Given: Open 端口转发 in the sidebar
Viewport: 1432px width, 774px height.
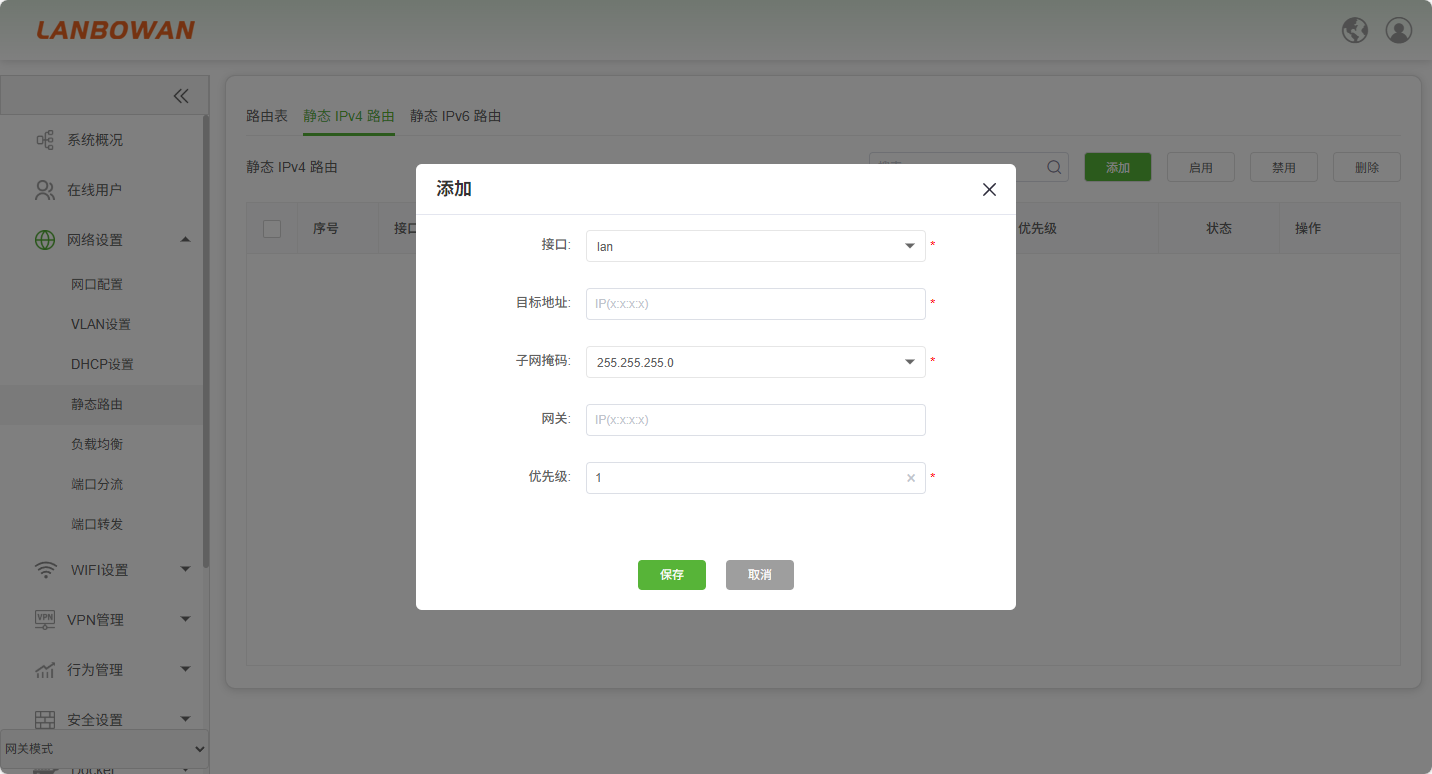Looking at the screenshot, I should pos(97,525).
